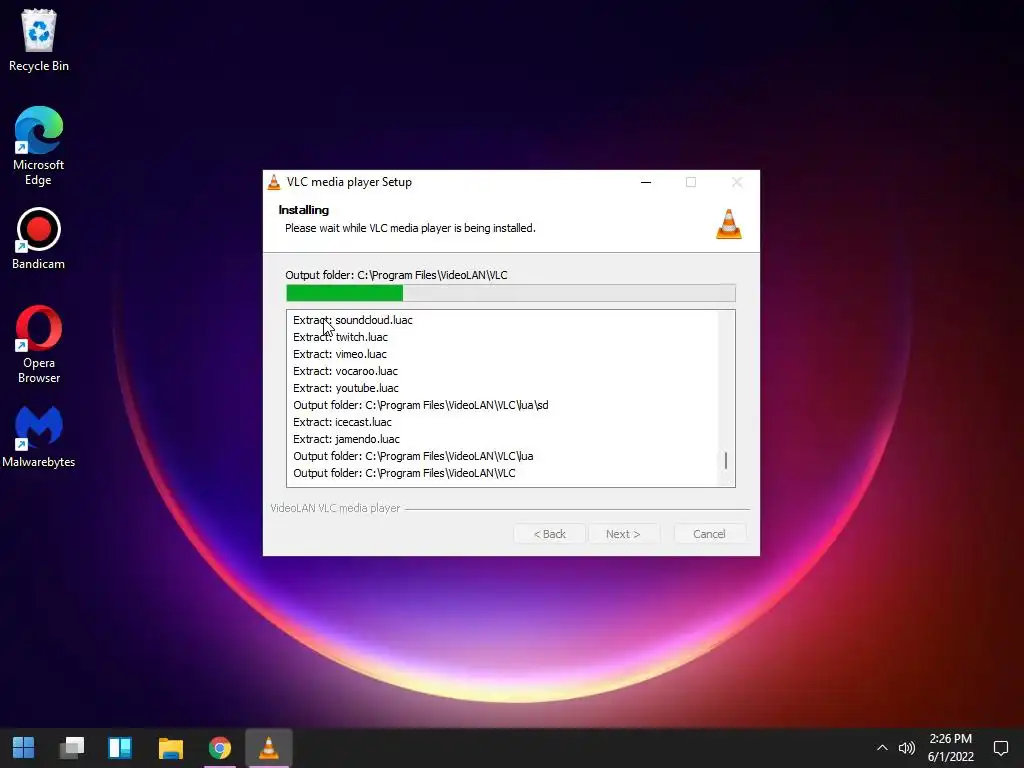The width and height of the screenshot is (1024, 768).
Task: Open the Recycle Bin desktop icon
Action: [x=39, y=40]
